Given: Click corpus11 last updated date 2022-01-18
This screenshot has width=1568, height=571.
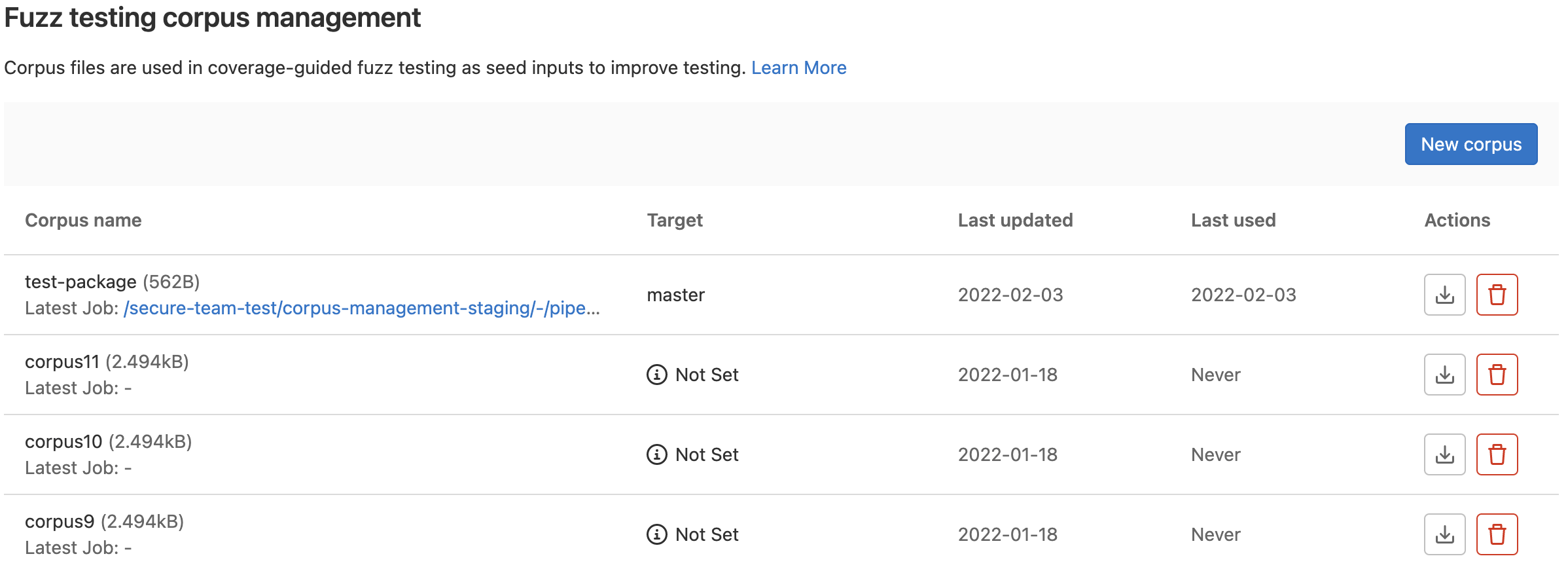Looking at the screenshot, I should coord(1008,375).
